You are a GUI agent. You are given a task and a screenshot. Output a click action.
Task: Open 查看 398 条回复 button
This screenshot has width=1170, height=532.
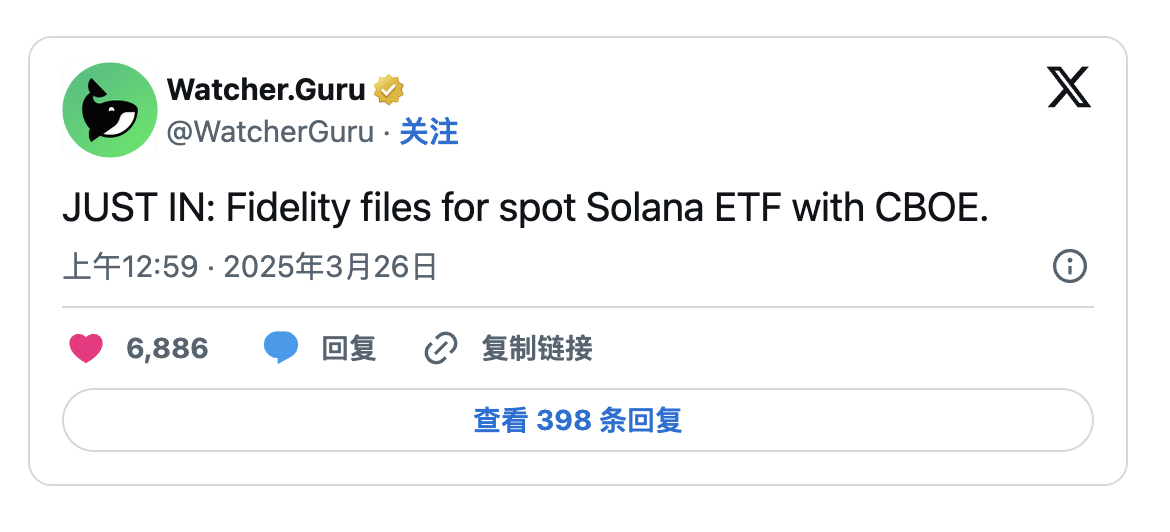point(578,420)
